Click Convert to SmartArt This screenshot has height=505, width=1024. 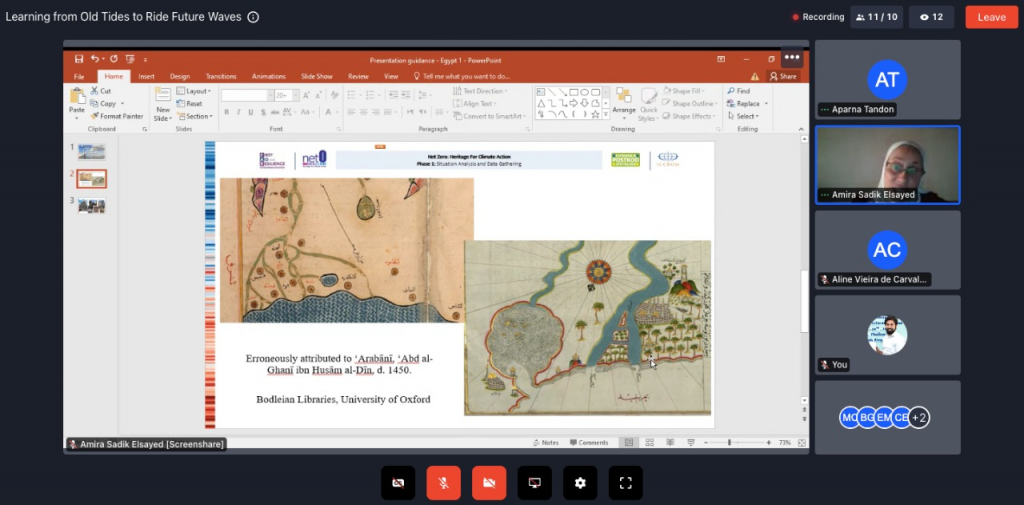[490, 116]
